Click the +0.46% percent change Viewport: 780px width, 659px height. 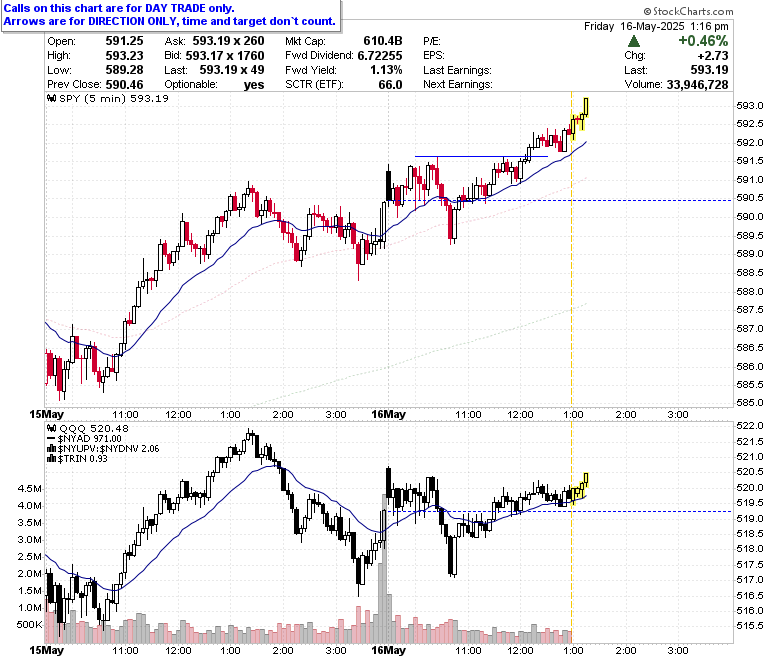point(703,41)
